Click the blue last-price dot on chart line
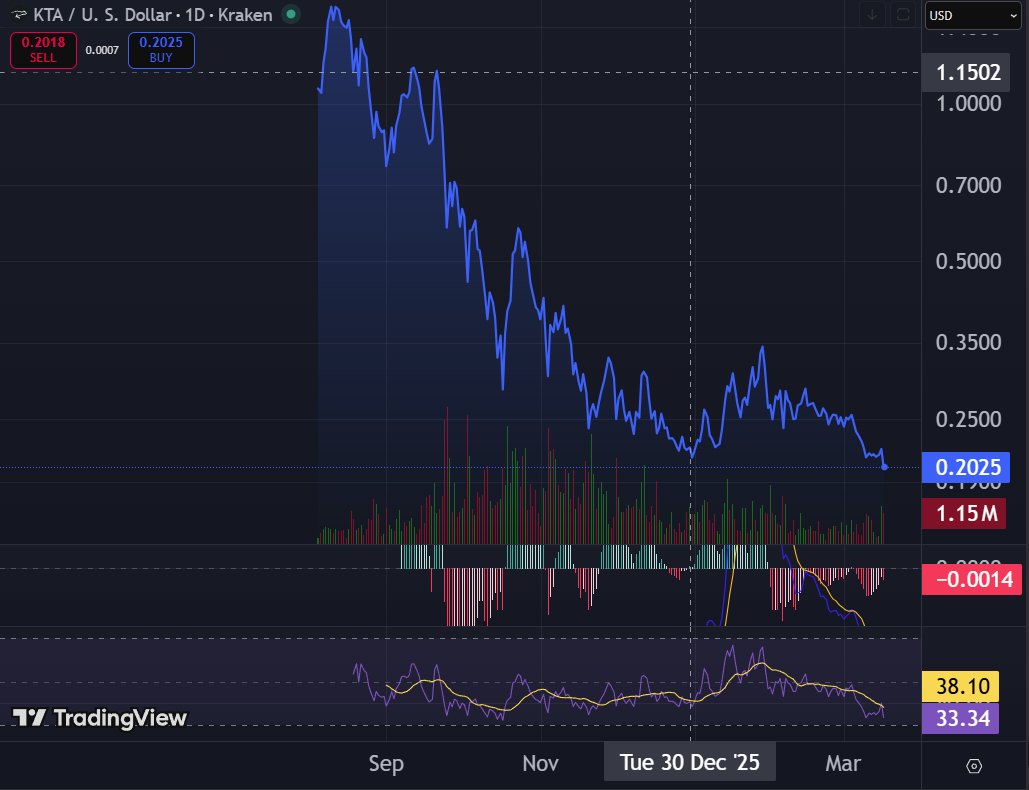Image resolution: width=1029 pixels, height=790 pixels. (x=885, y=467)
